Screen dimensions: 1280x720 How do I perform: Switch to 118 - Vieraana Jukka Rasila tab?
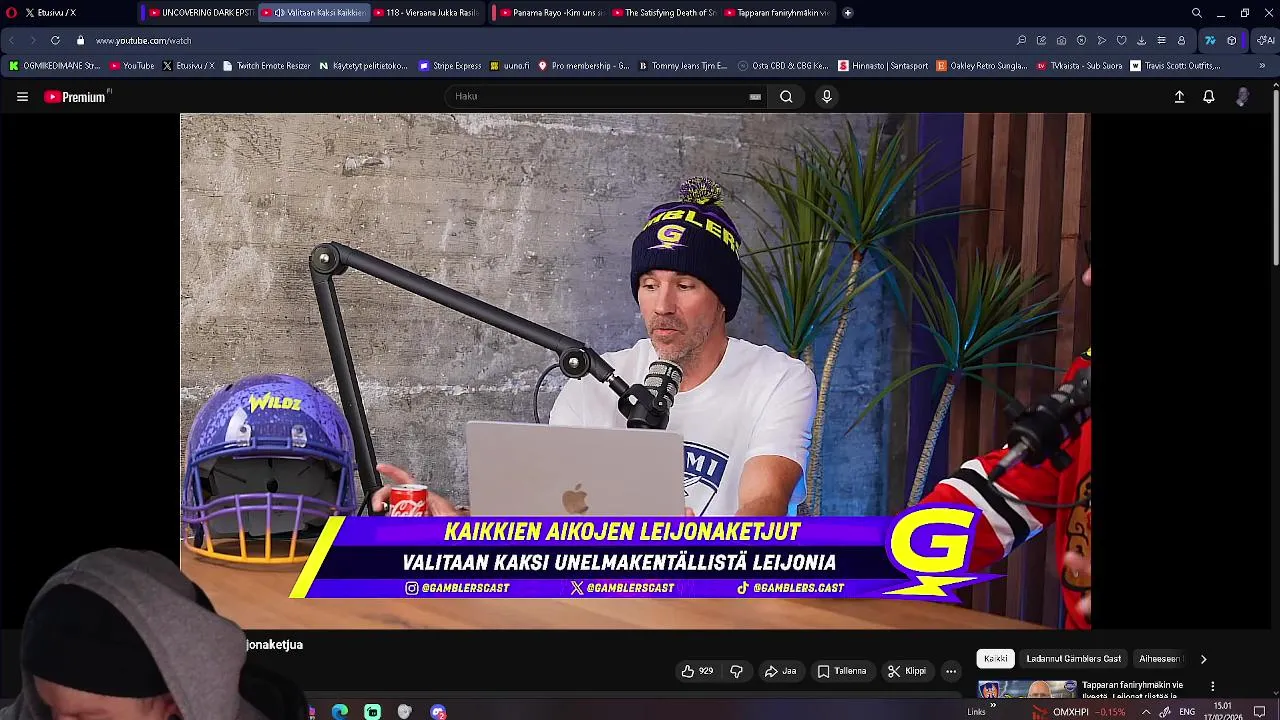point(427,13)
